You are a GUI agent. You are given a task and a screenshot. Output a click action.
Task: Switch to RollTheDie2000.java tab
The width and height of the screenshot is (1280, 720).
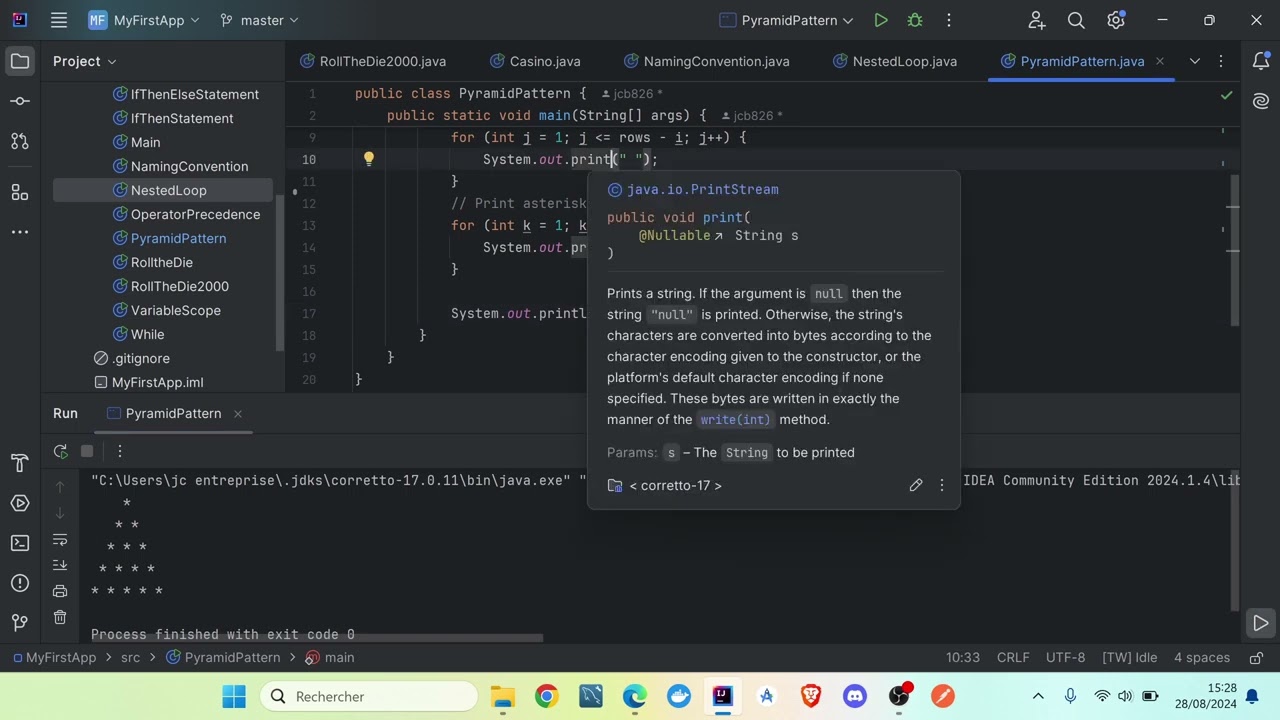373,61
